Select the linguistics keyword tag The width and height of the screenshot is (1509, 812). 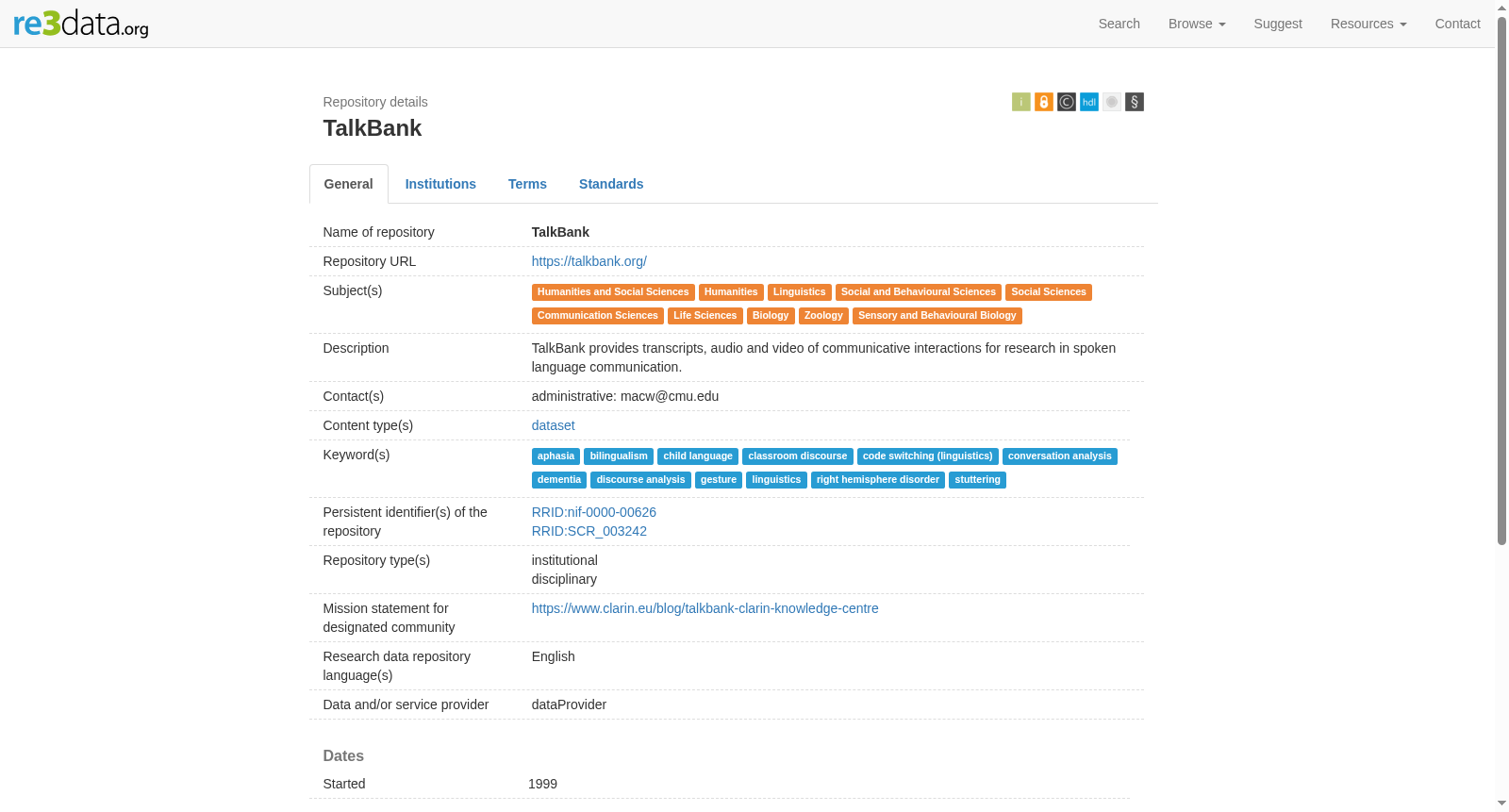point(776,480)
